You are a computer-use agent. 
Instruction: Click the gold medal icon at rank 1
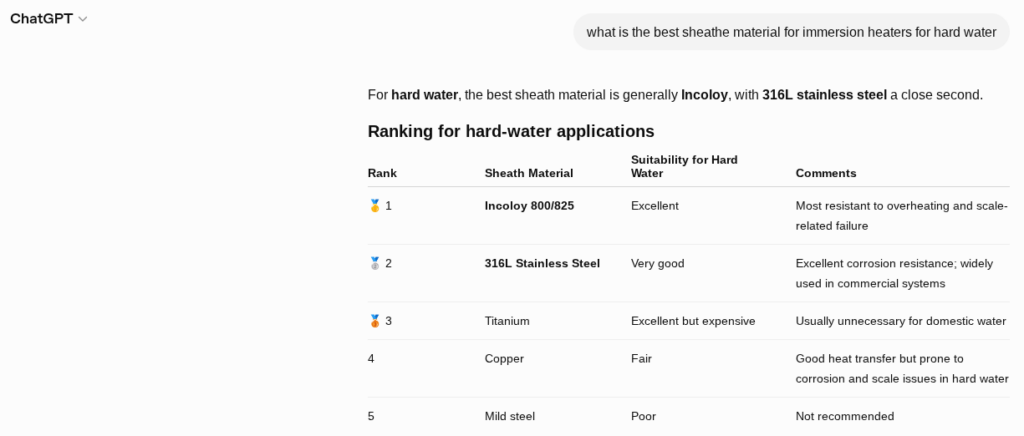[375, 206]
